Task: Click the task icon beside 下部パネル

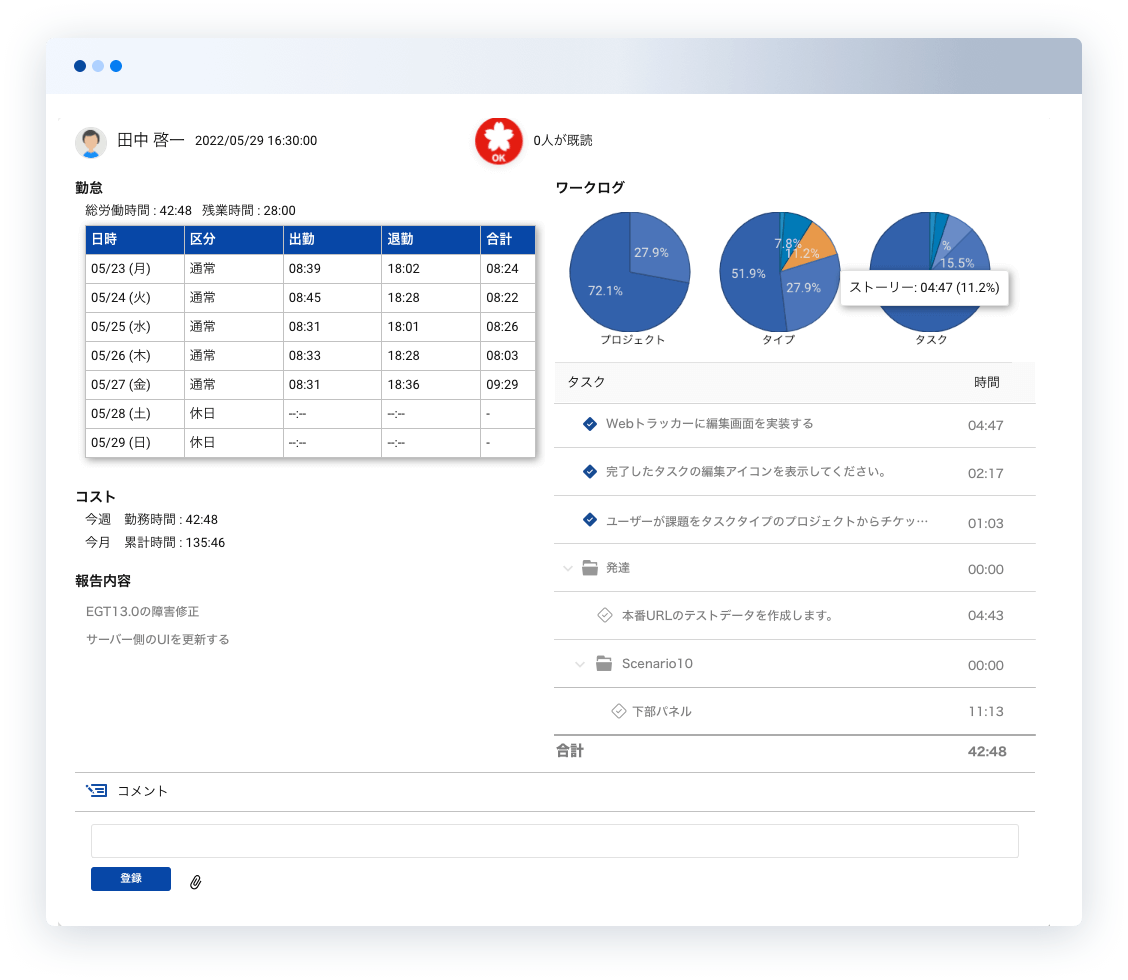Action: pos(619,712)
